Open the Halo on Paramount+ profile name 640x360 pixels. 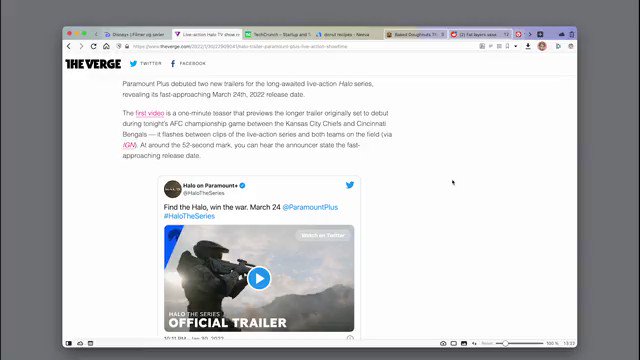[x=210, y=185]
